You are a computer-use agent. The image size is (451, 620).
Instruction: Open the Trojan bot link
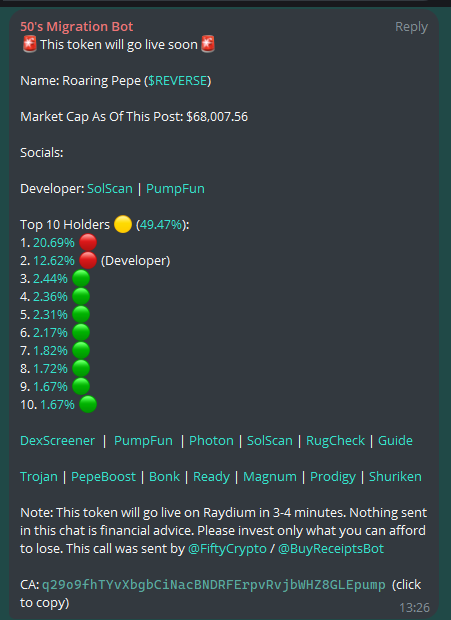(x=39, y=476)
